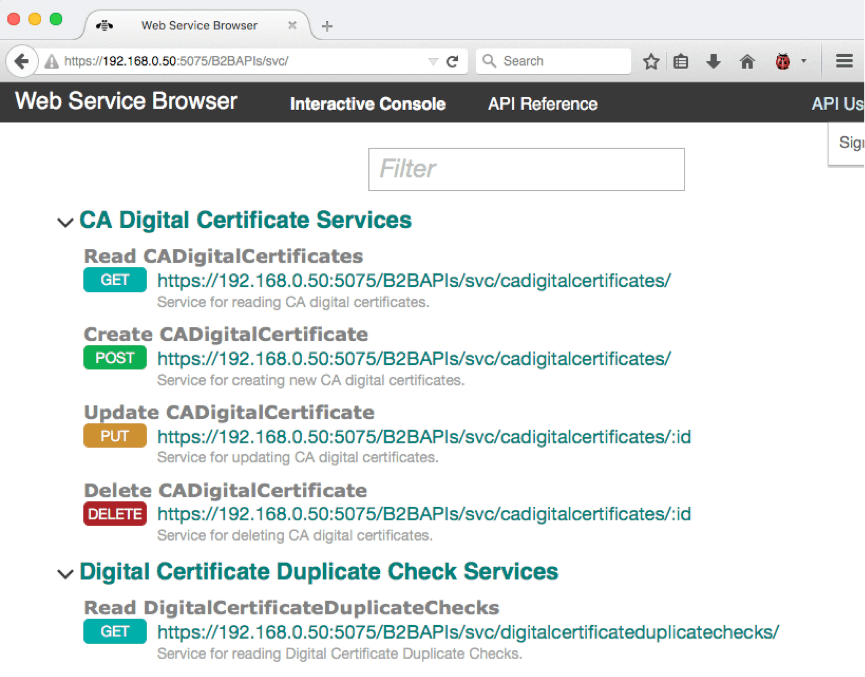Click the tab favicon icon
This screenshot has height=677, width=865.
[x=104, y=25]
